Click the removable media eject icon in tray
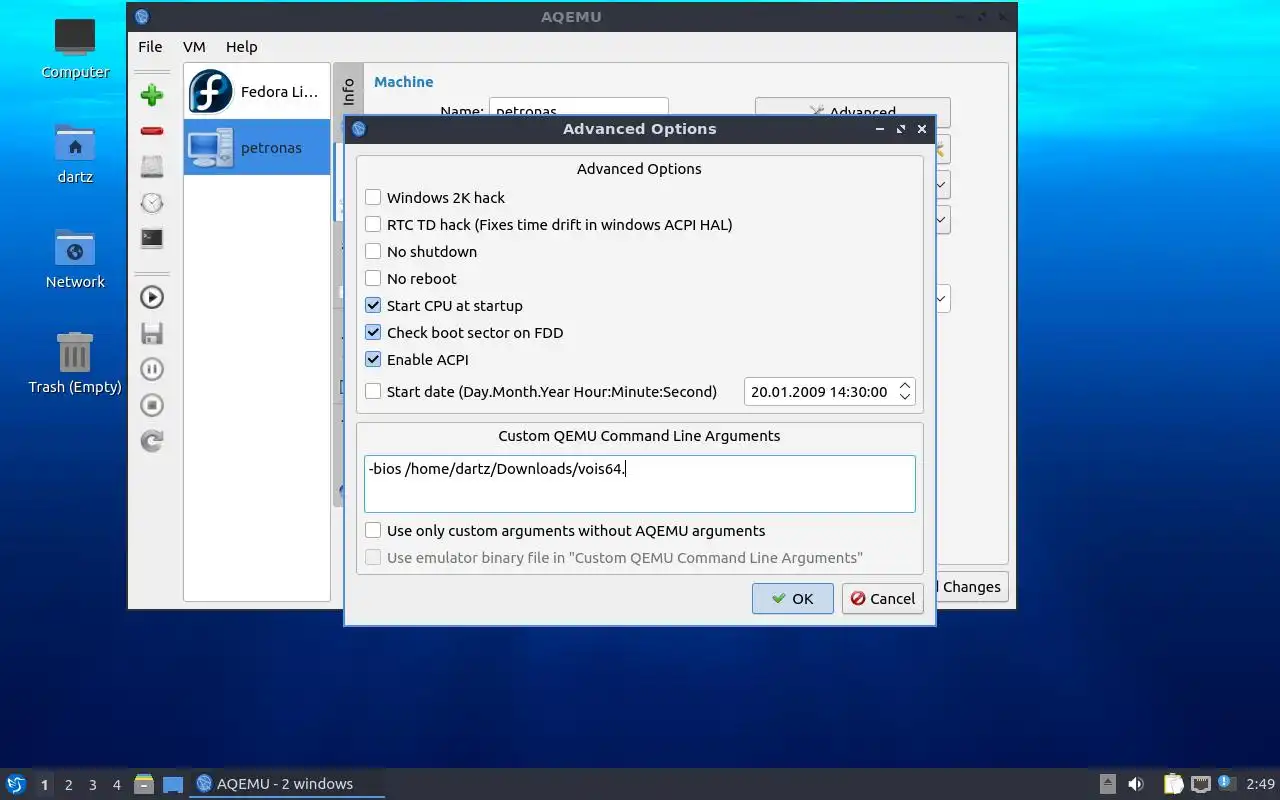The image size is (1280, 800). pos(1107,784)
